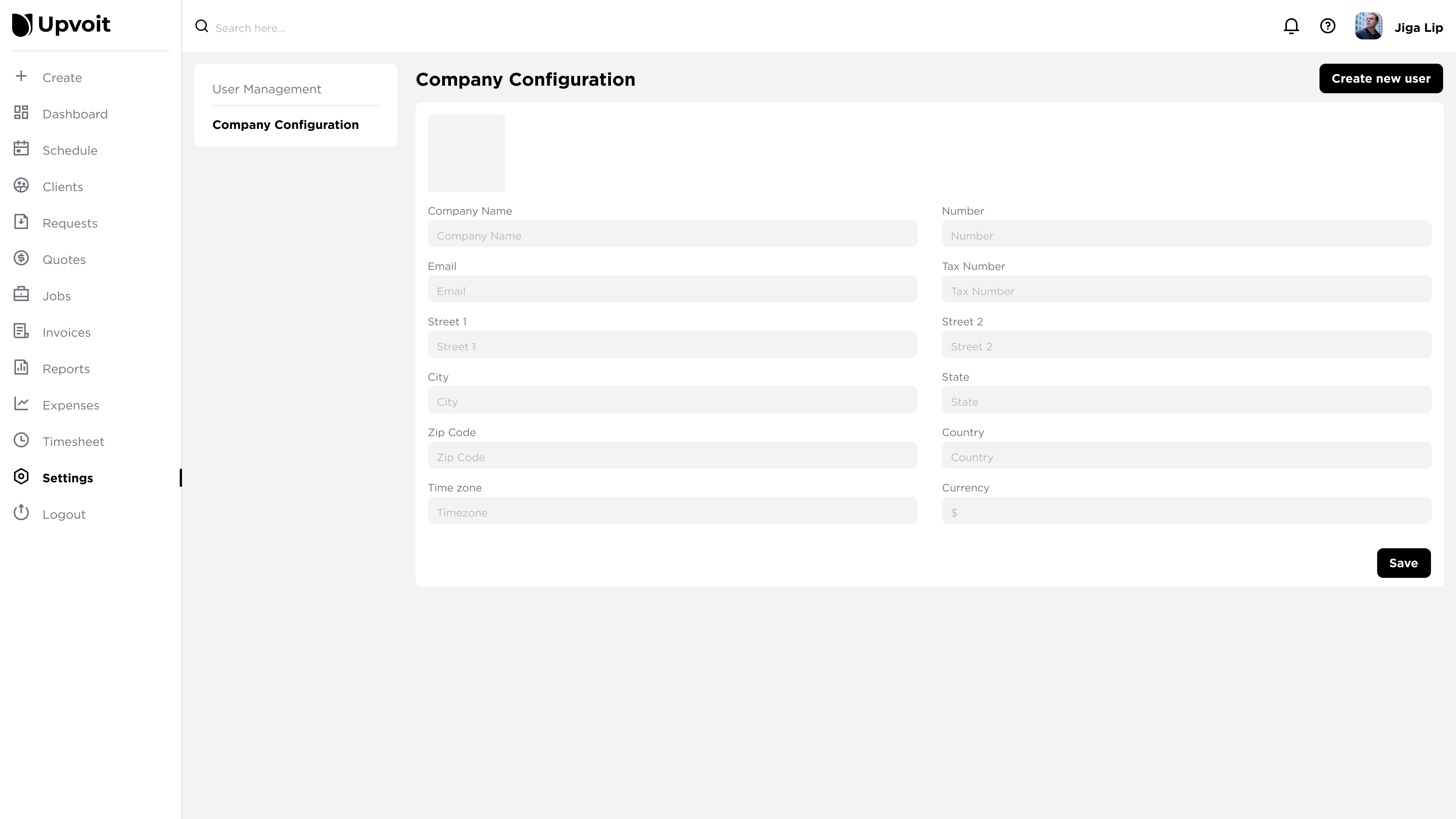This screenshot has width=1456, height=819.
Task: Open the Country field
Action: tap(1186, 455)
